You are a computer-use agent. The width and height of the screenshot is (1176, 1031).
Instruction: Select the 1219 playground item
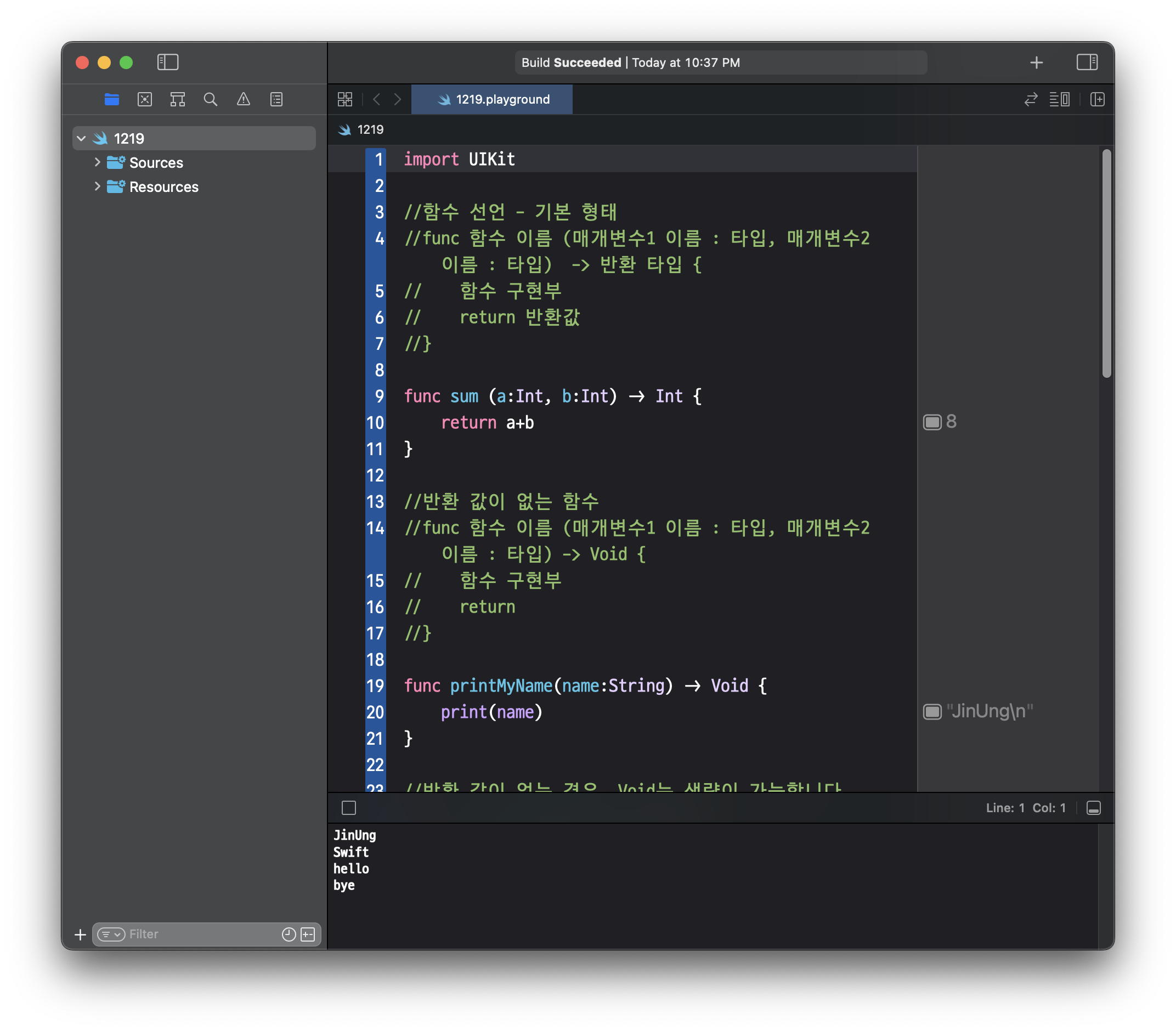195,139
